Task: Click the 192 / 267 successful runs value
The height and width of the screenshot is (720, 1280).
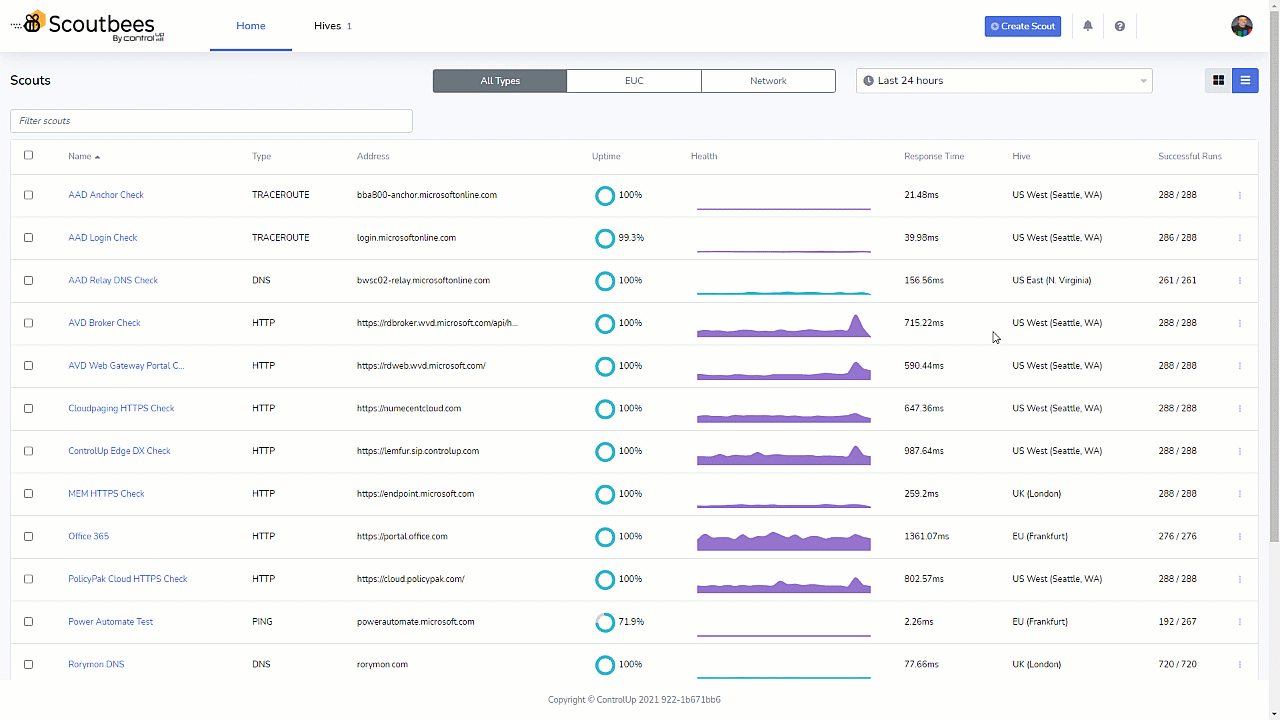Action: click(1177, 622)
